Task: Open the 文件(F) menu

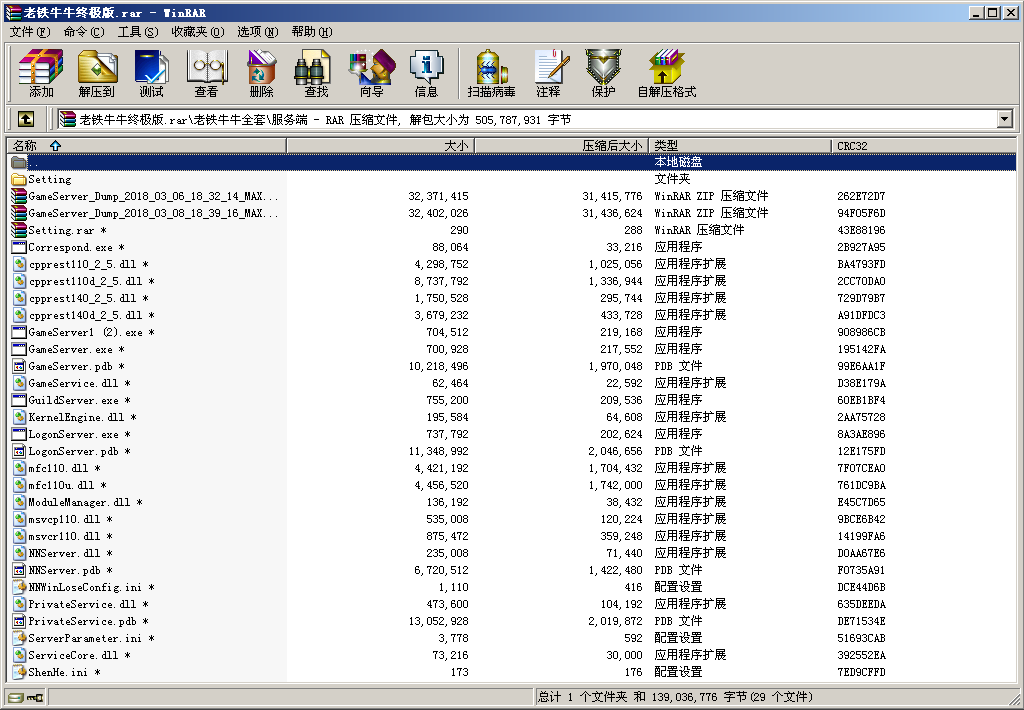Action: click(30, 32)
